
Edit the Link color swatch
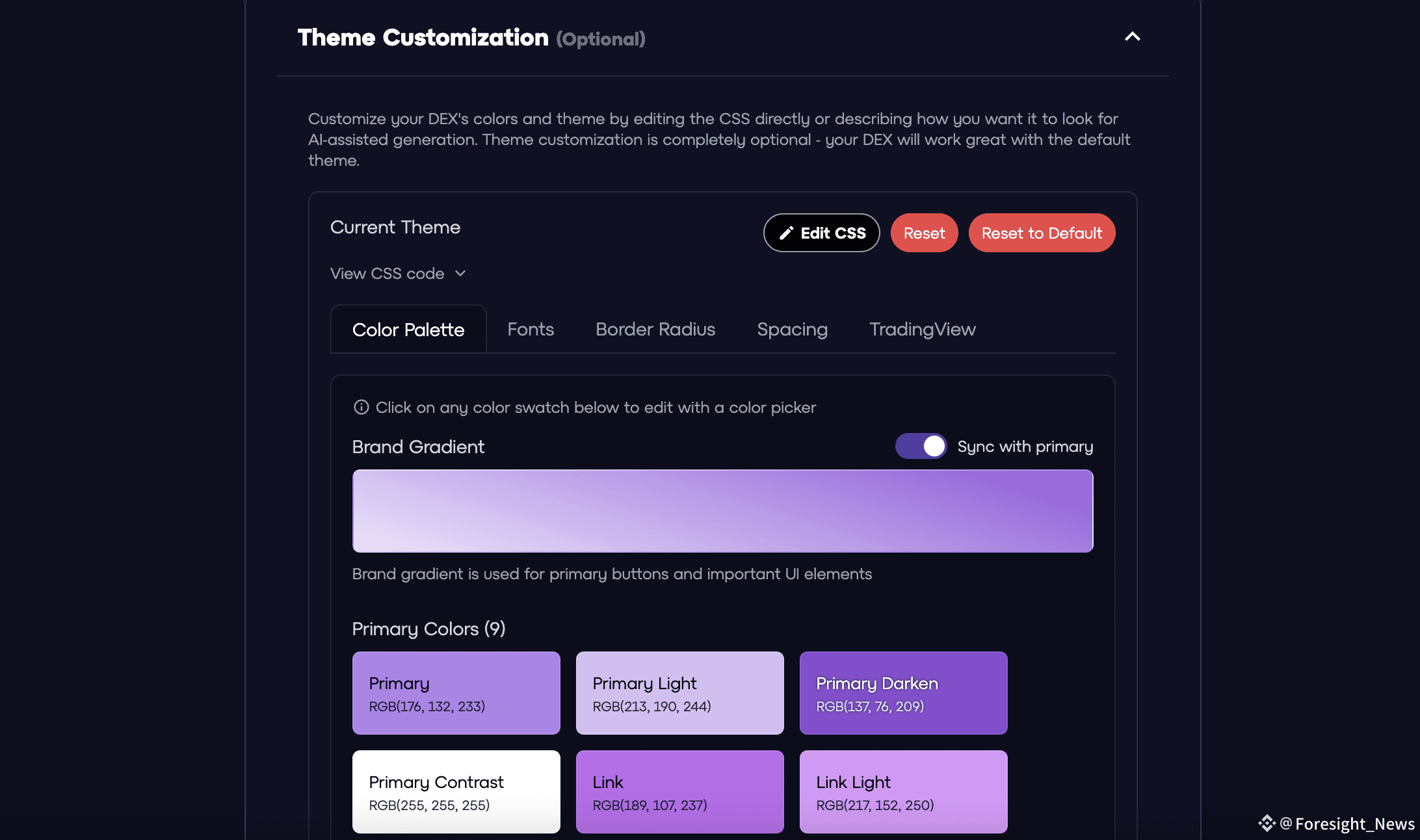(679, 792)
